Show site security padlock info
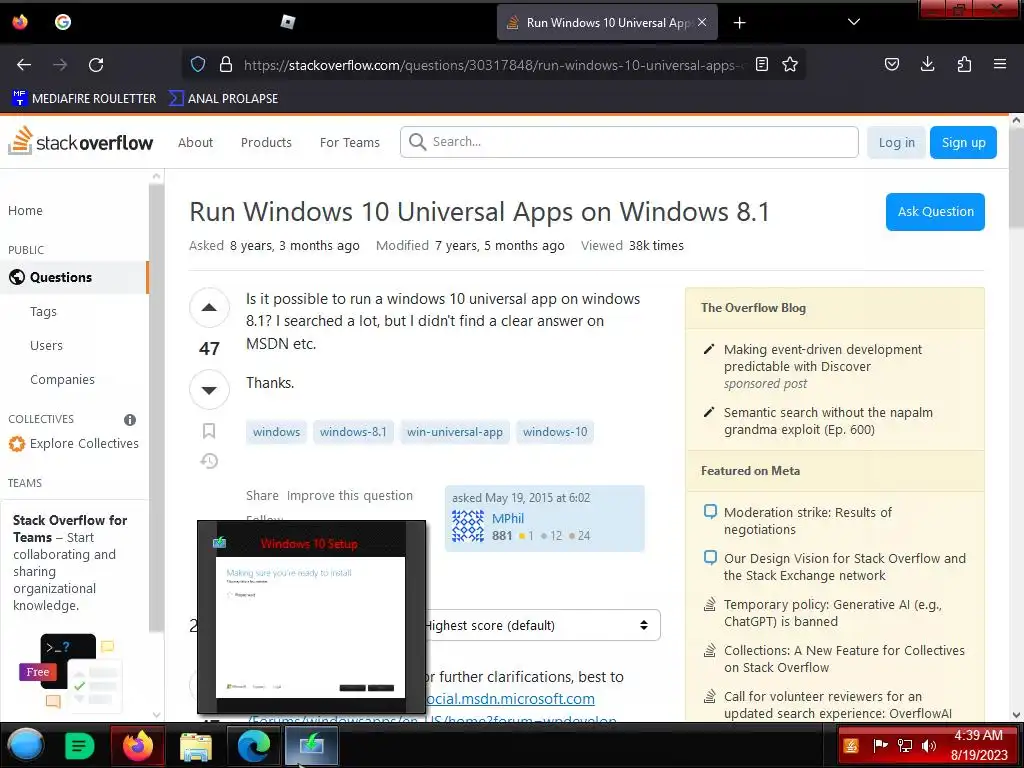The image size is (1024, 768). (226, 64)
